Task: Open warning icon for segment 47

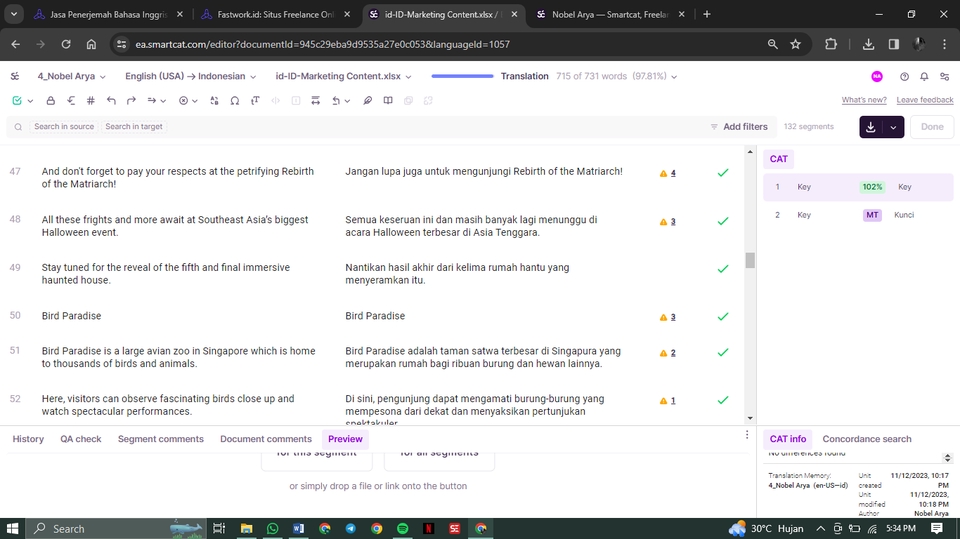Action: coord(663,173)
